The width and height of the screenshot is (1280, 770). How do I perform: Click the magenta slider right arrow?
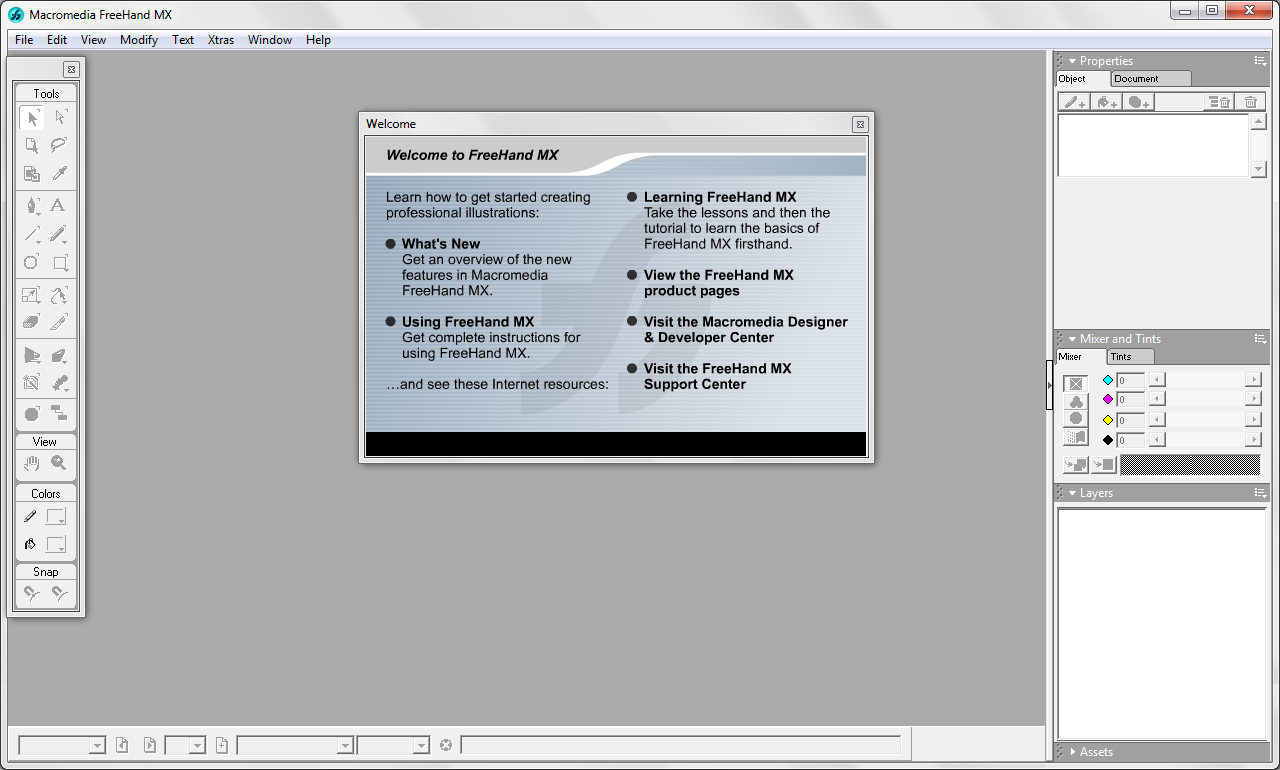1253,399
